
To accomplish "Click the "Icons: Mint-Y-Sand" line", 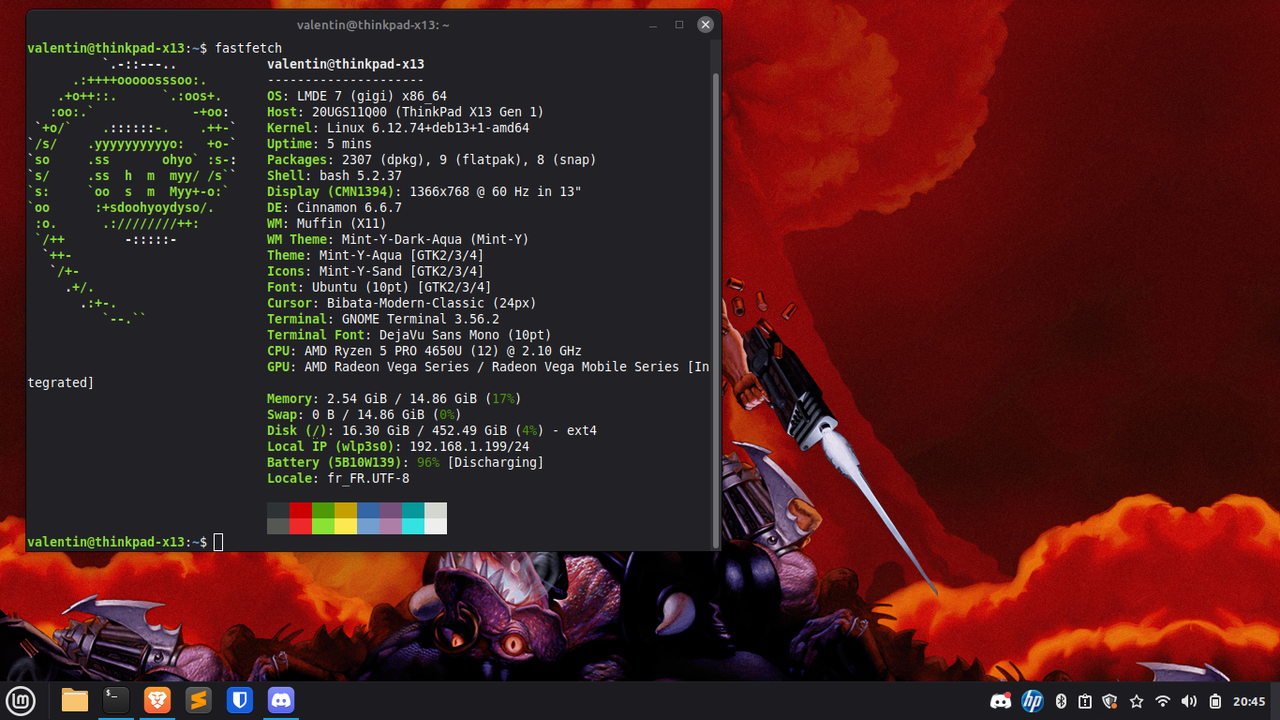I will pos(375,272).
